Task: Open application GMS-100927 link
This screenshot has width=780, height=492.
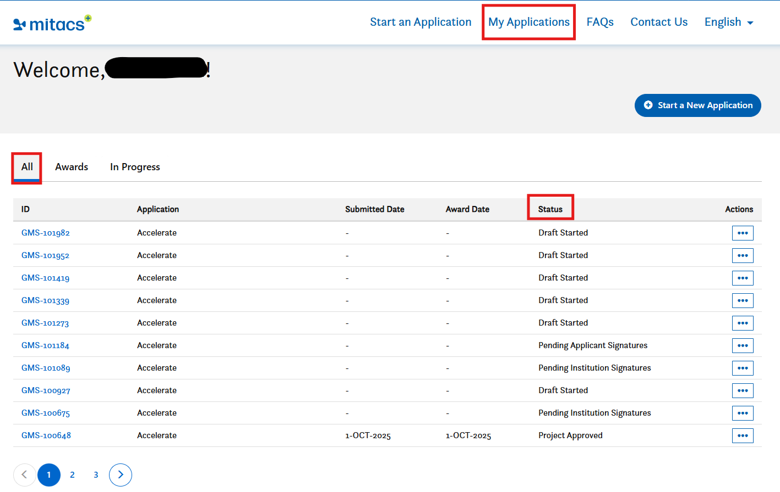Action: pos(46,391)
